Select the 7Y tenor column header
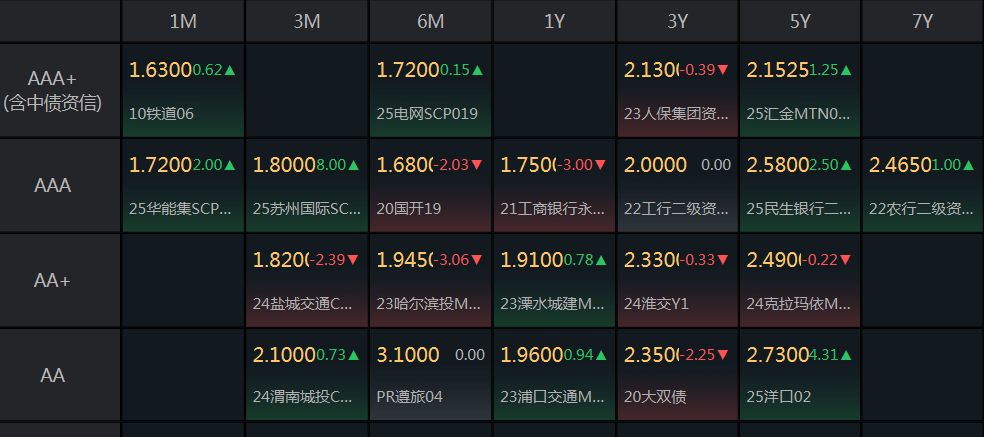Image resolution: width=984 pixels, height=437 pixels. click(x=923, y=21)
